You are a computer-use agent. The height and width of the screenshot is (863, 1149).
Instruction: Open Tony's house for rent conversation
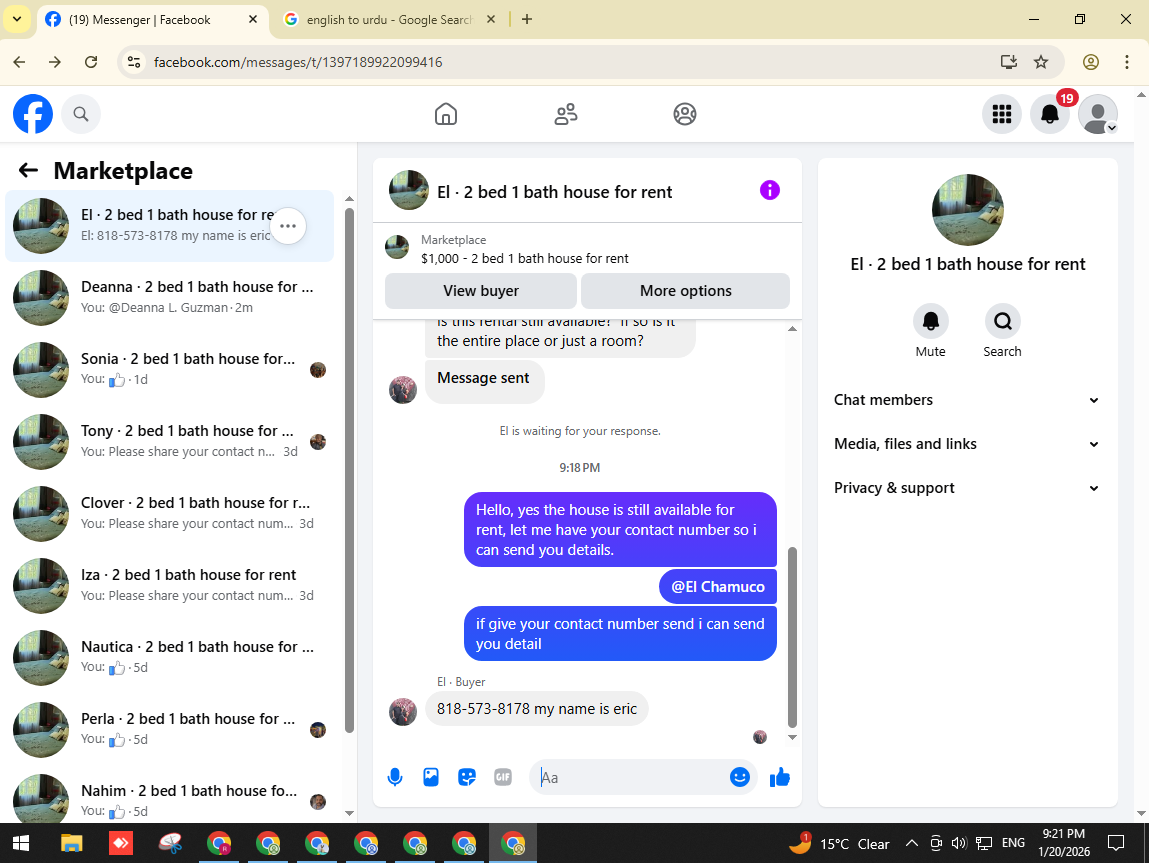[169, 441]
